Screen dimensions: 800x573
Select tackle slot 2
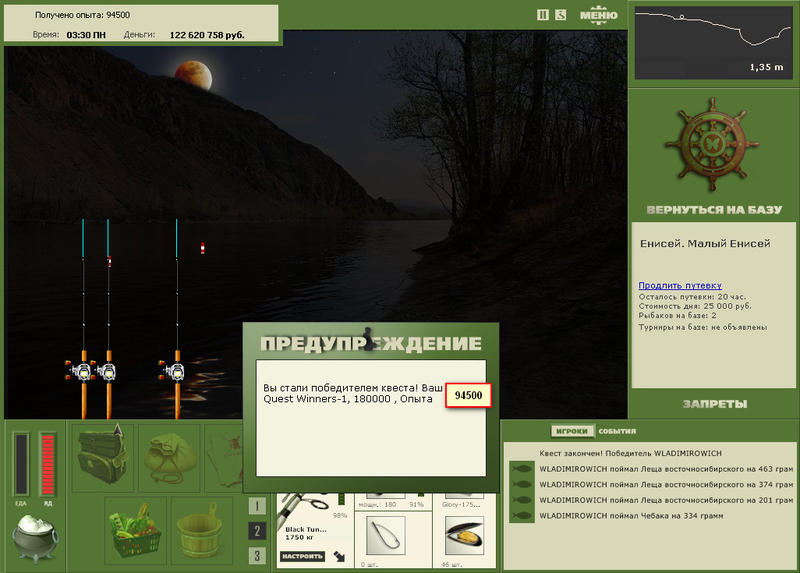tap(257, 531)
